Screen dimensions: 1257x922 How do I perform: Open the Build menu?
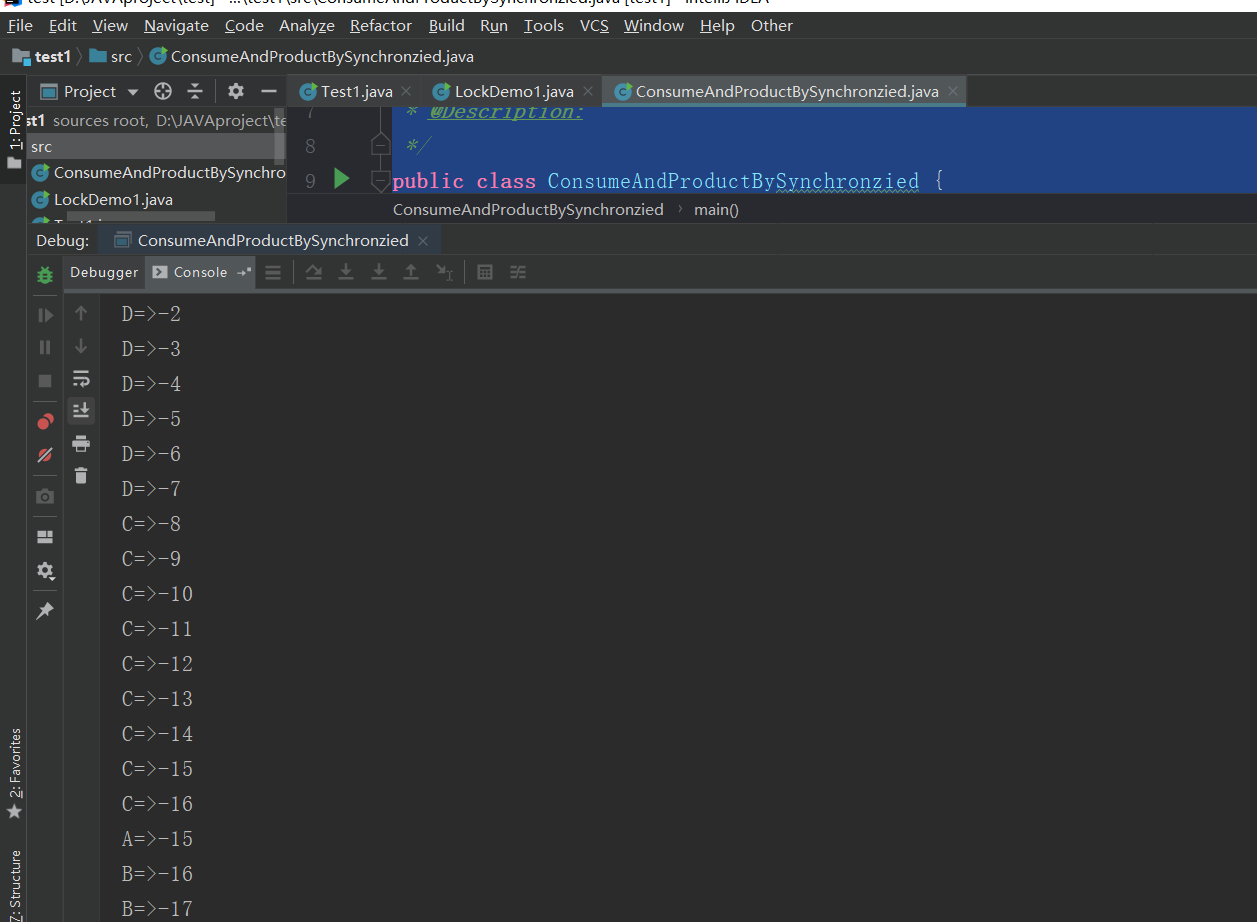446,26
